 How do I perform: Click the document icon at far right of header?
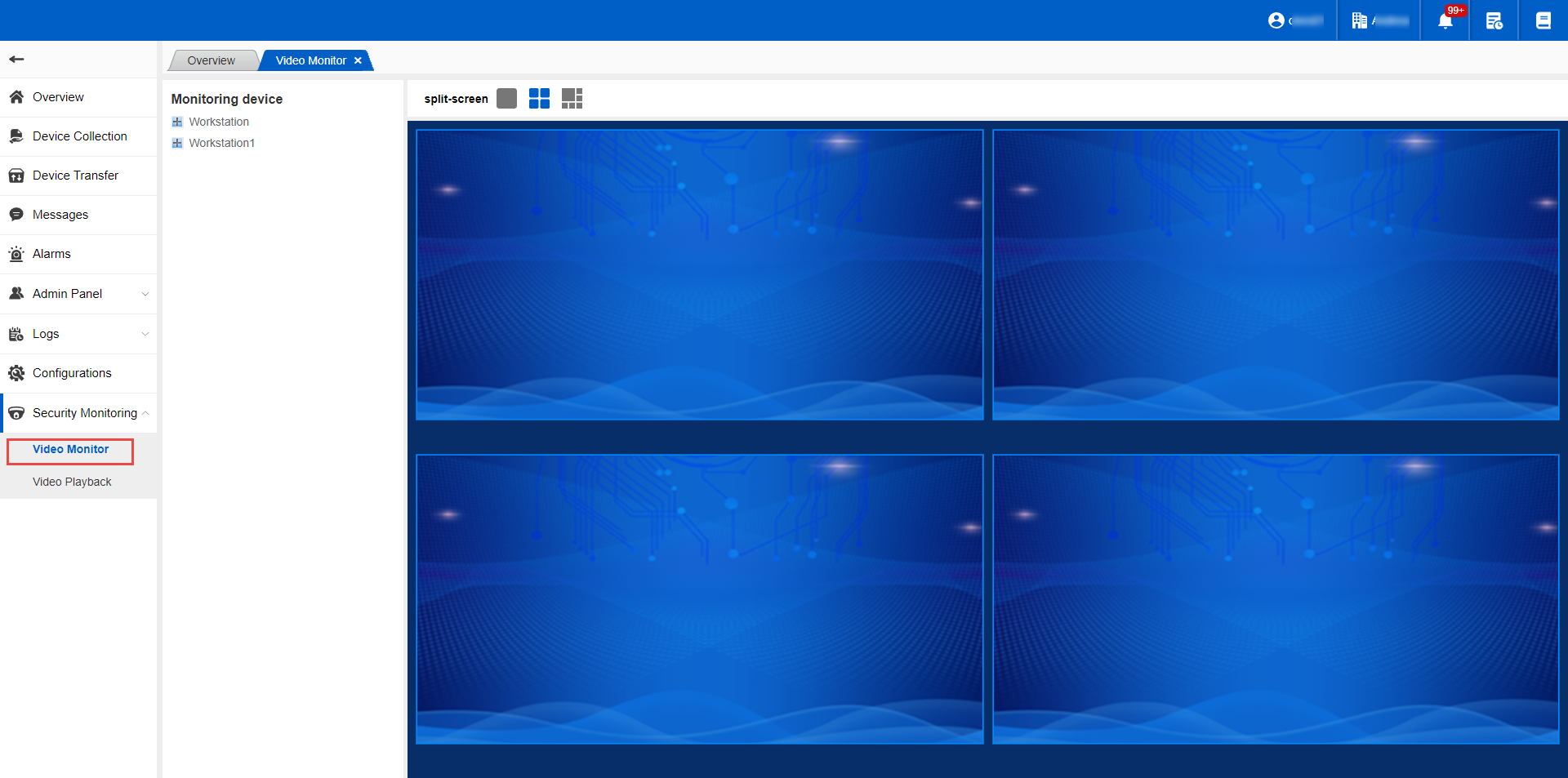point(1543,20)
